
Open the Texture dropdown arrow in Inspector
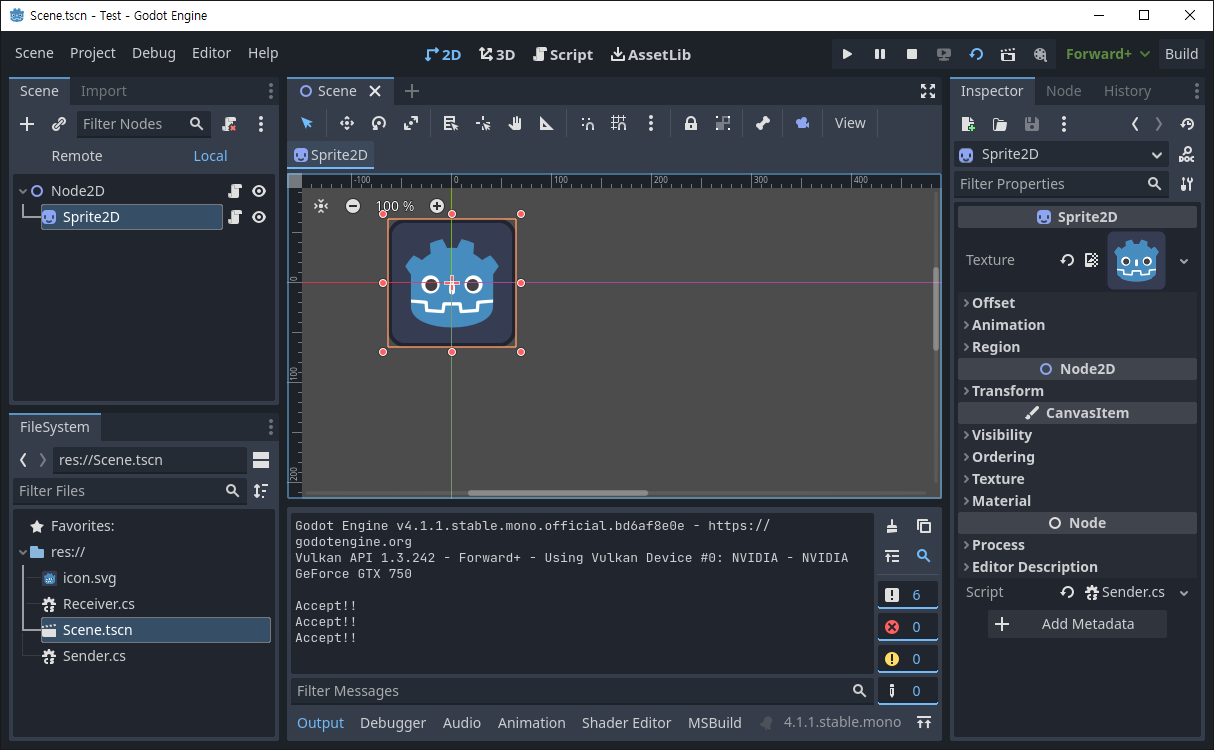coord(1184,261)
